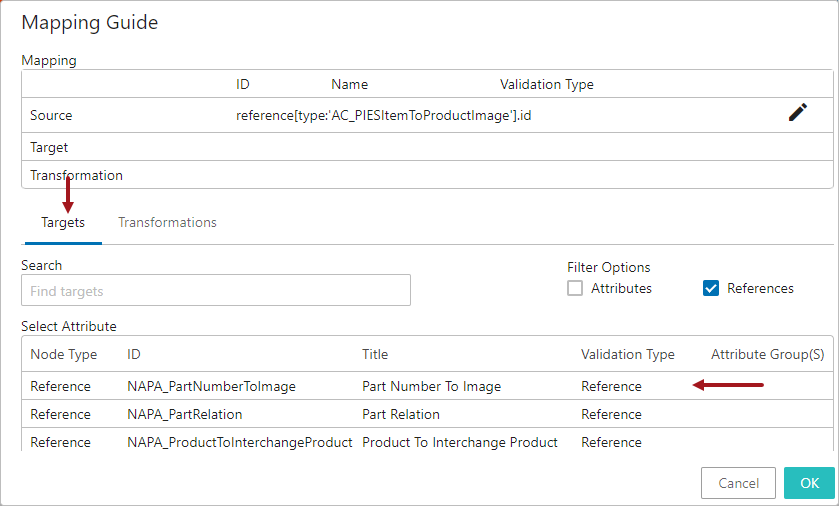Viewport: 839px width, 506px height.
Task: Uncheck the References filter checkbox
Action: point(711,288)
